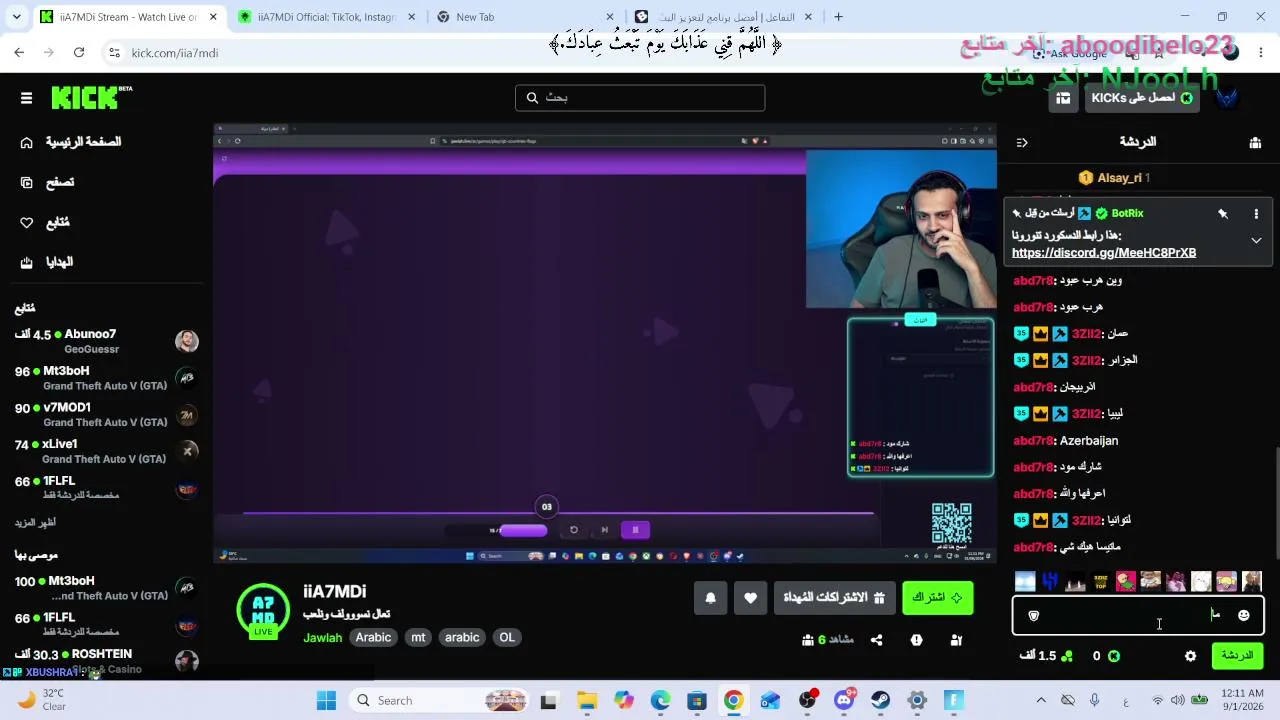
Task: Open the user-flag icon beside report
Action: click(956, 640)
